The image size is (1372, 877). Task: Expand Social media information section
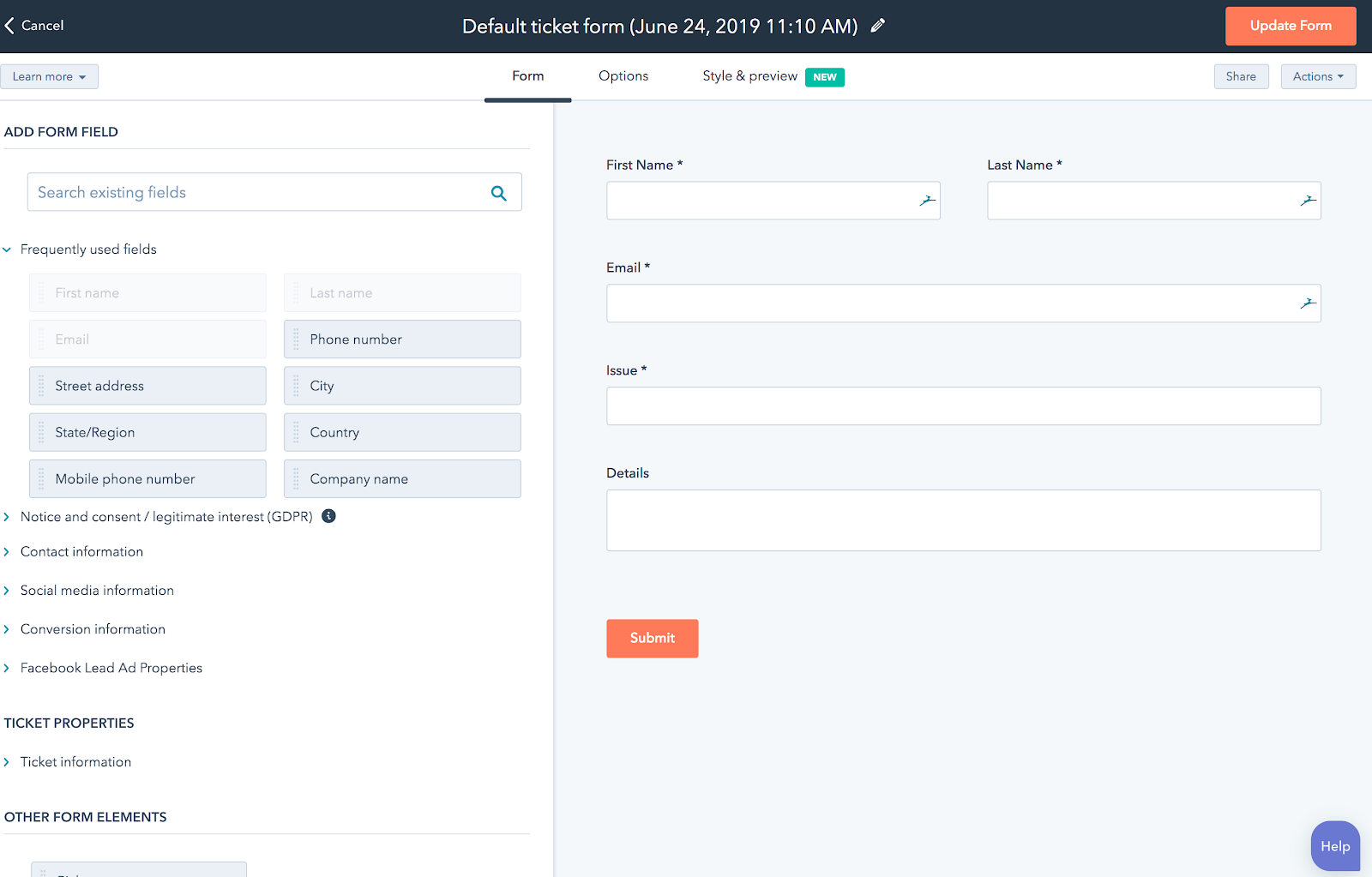tap(7, 591)
